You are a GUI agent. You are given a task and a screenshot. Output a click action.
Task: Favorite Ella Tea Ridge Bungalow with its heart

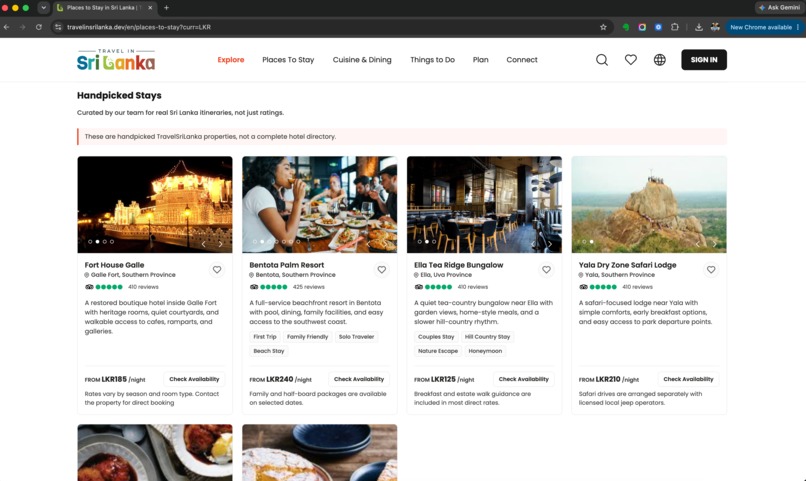(x=546, y=270)
